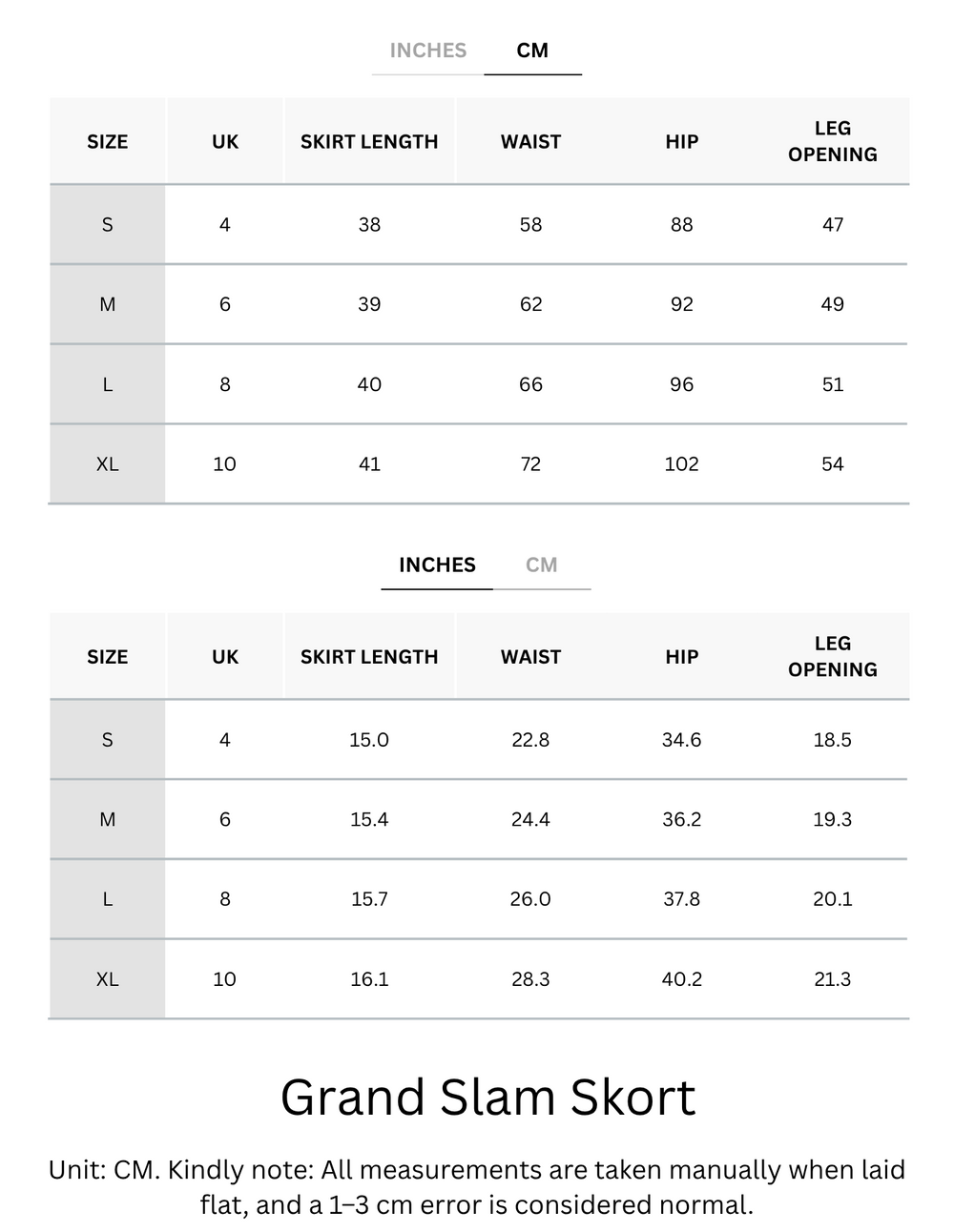This screenshot has width=954, height=1232.
Task: Select the XL size row in CM table
Action: point(479,464)
